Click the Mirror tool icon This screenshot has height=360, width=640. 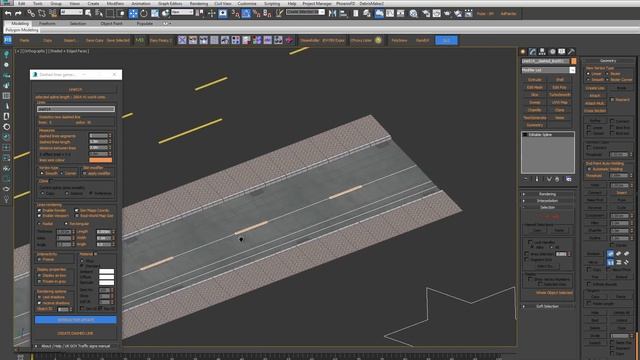tap(333, 13)
